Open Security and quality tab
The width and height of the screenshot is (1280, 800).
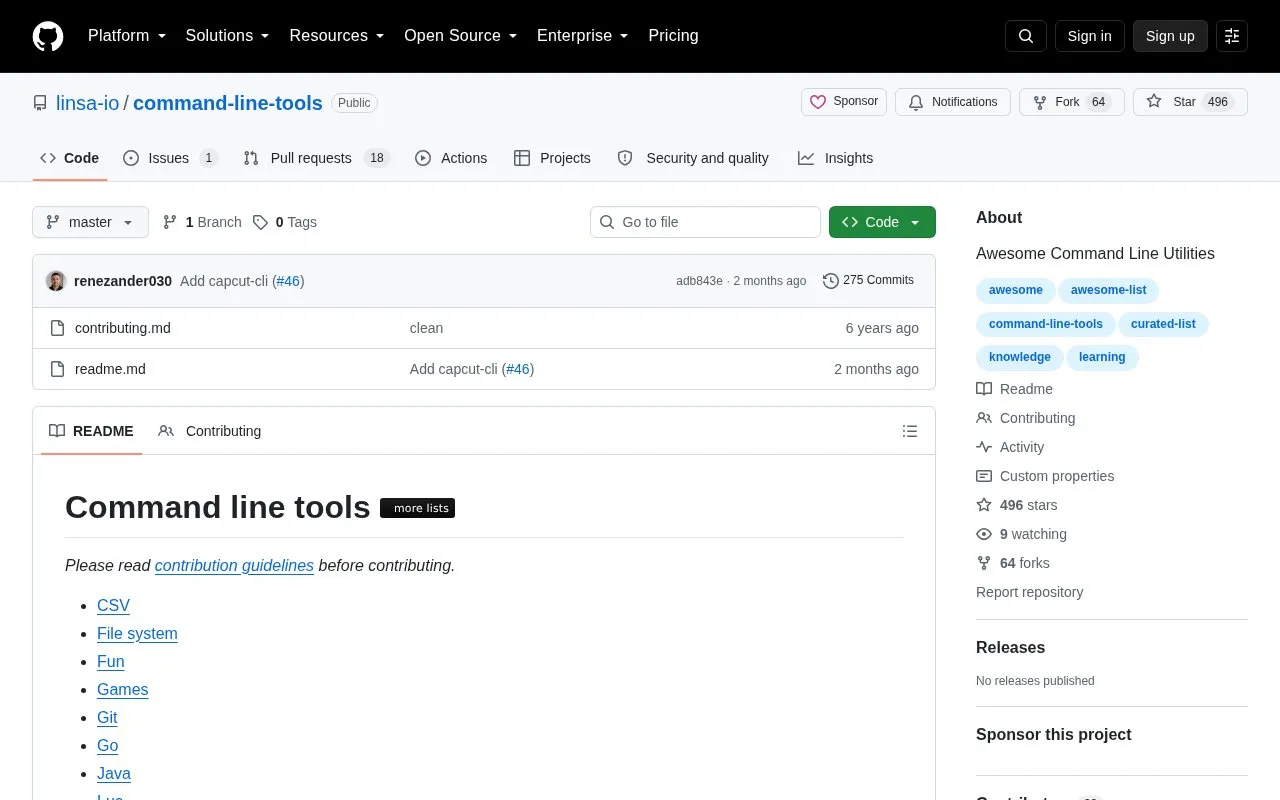point(693,158)
